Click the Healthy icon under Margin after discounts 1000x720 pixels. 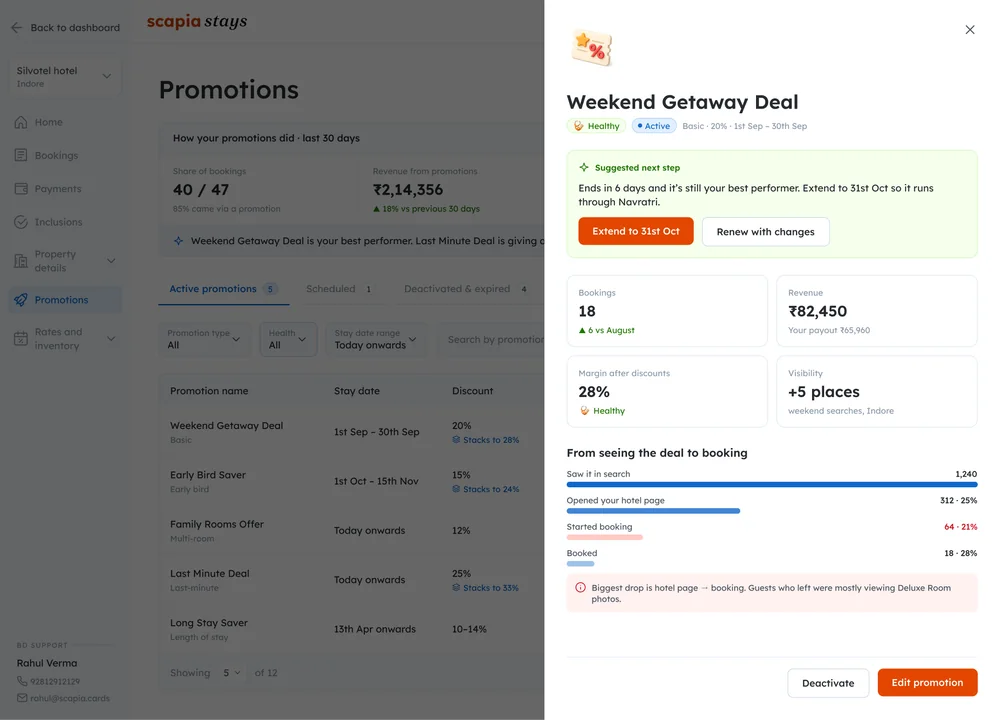click(584, 411)
